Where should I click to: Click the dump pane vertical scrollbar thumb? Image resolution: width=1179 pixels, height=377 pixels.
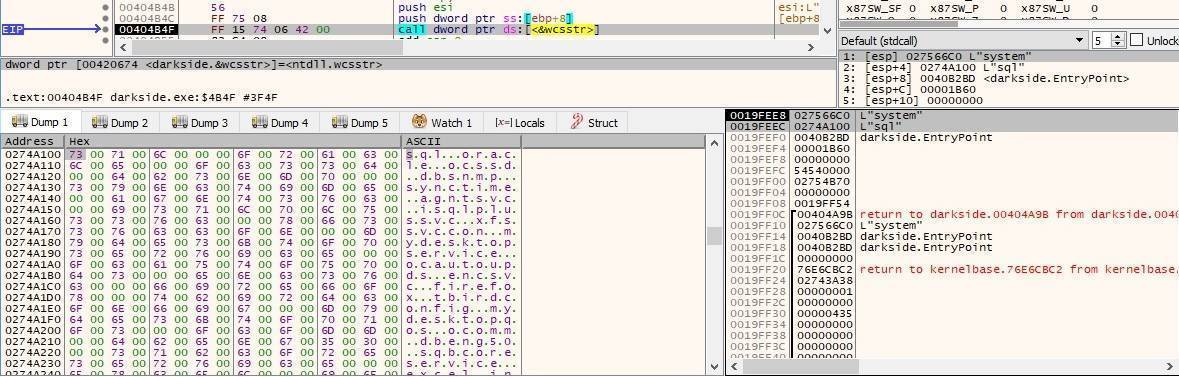coord(714,236)
